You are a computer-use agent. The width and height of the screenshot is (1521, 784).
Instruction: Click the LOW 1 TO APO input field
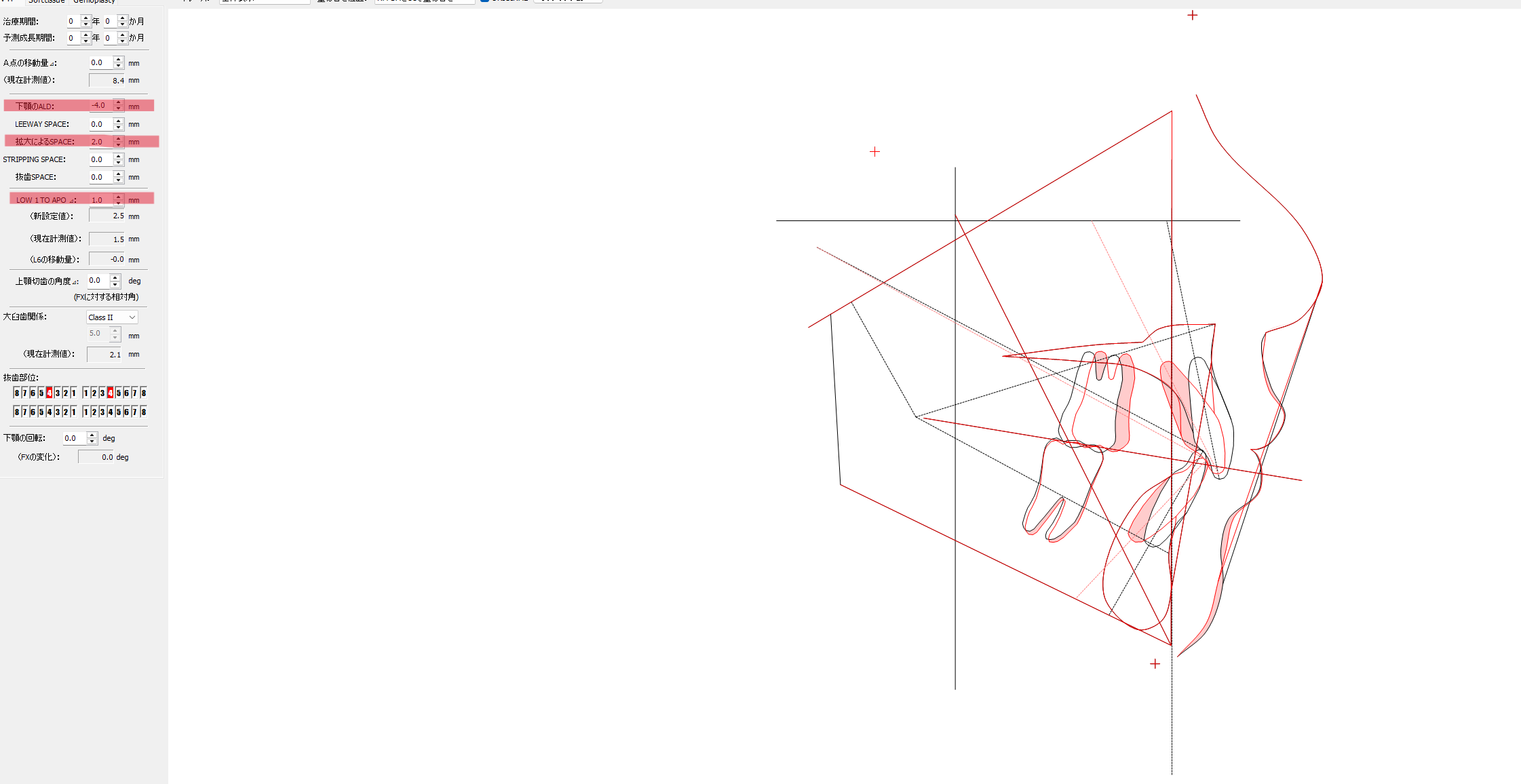pos(101,199)
